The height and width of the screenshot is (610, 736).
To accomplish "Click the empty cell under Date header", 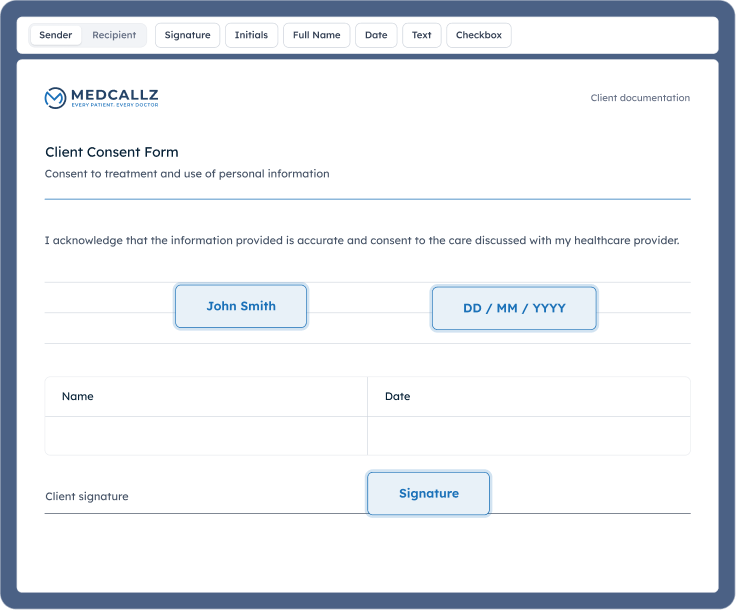I will pos(529,436).
